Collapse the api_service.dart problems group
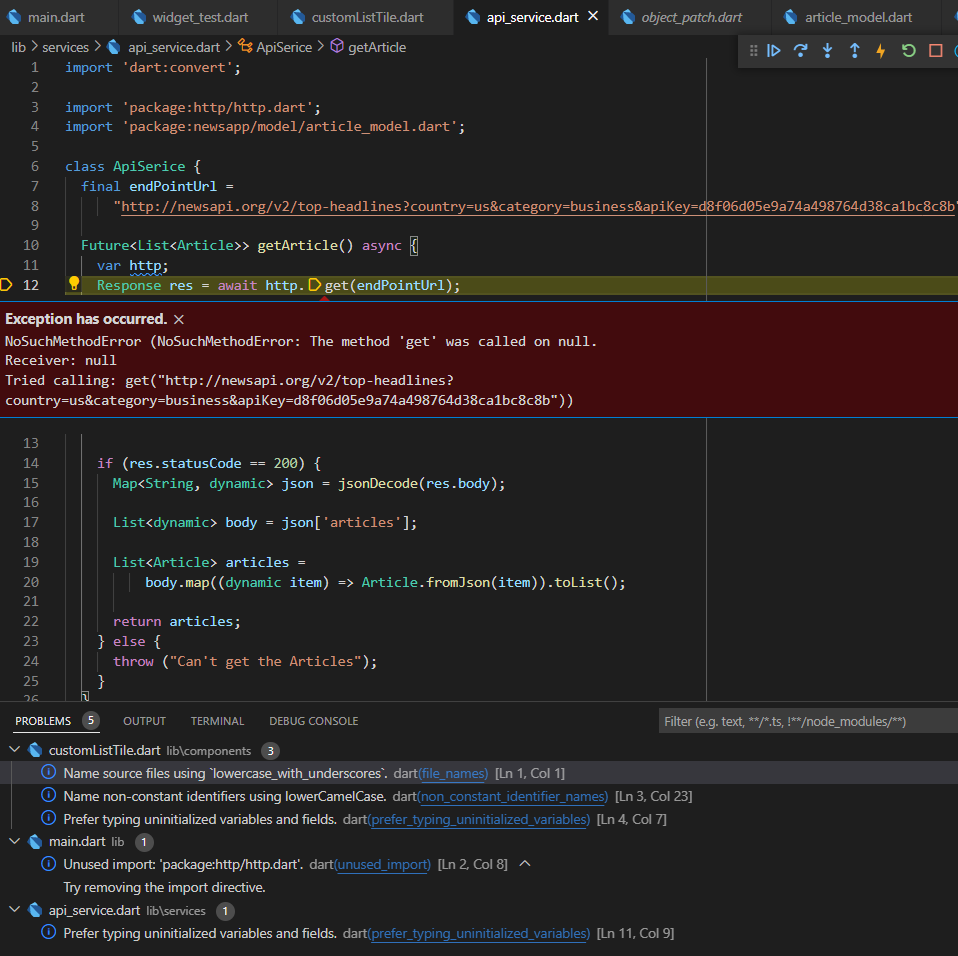Screen dimensions: 958x956 [15, 910]
